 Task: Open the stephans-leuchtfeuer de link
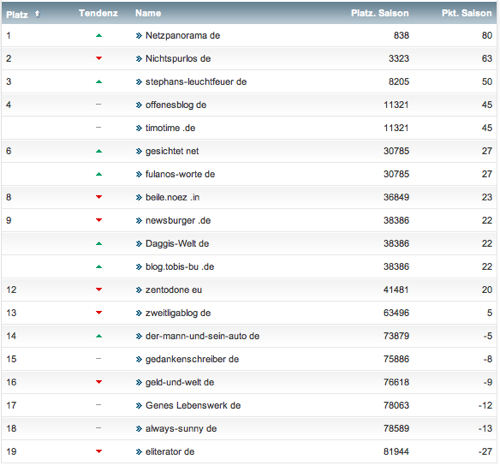point(196,82)
